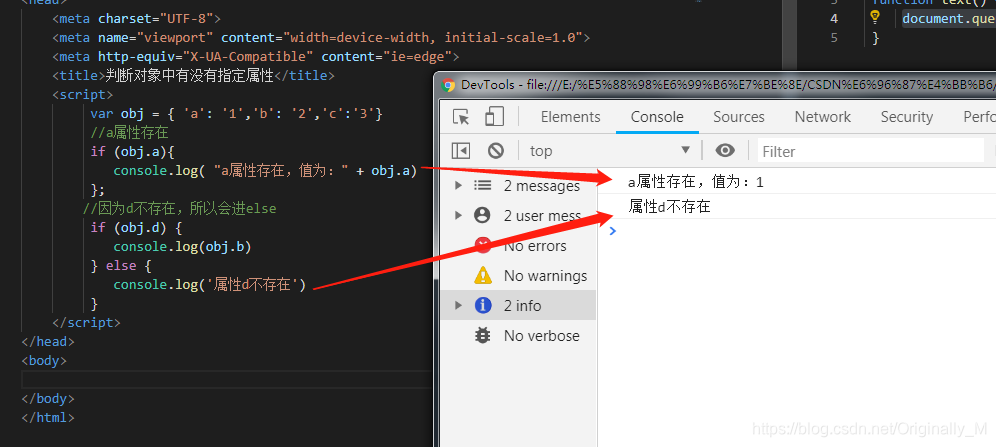The height and width of the screenshot is (447, 996).
Task: Clear console with the ban icon
Action: coord(495,150)
